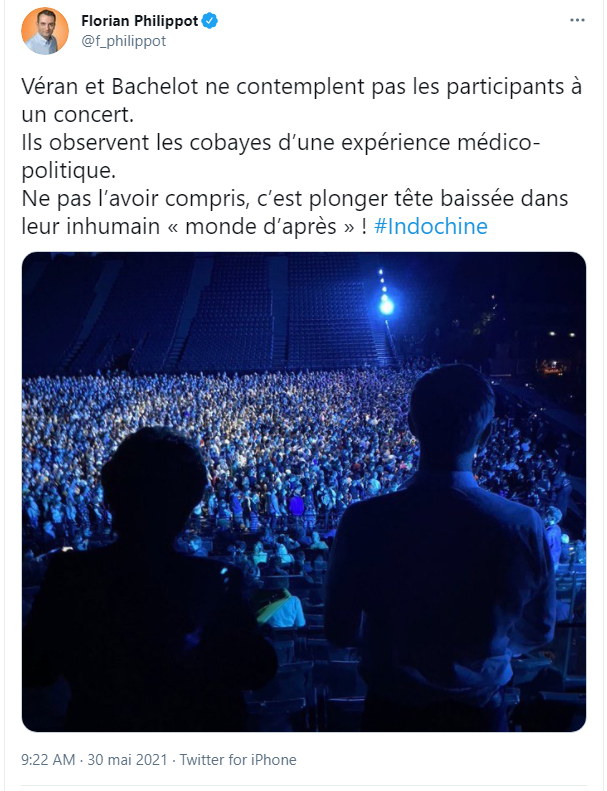
Task: Open Florian Philippot's profile avatar
Action: pos(44,31)
